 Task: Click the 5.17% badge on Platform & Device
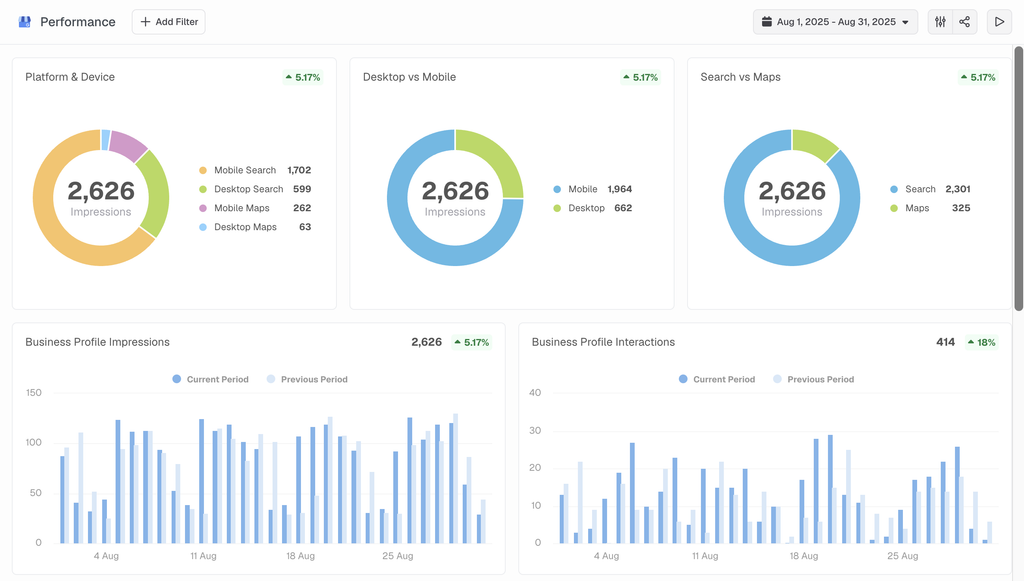(x=302, y=77)
